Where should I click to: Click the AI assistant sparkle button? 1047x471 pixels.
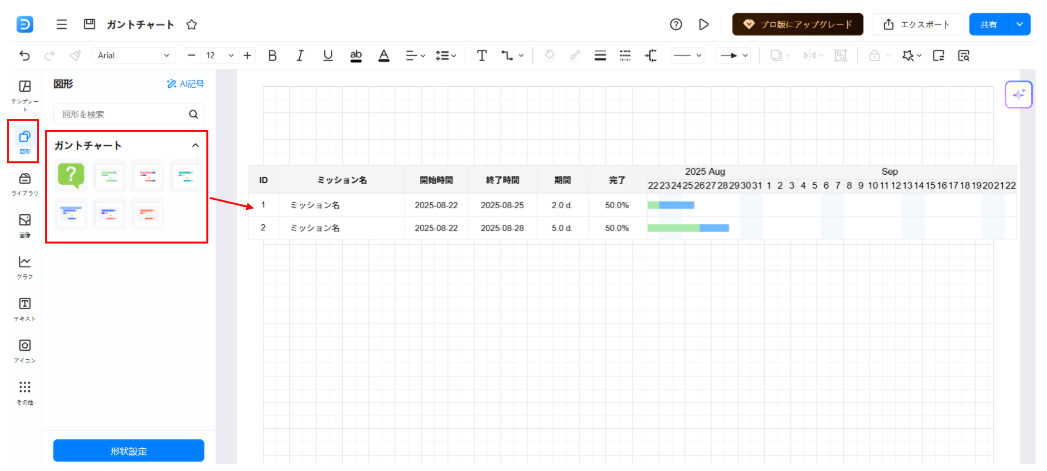pos(1019,95)
